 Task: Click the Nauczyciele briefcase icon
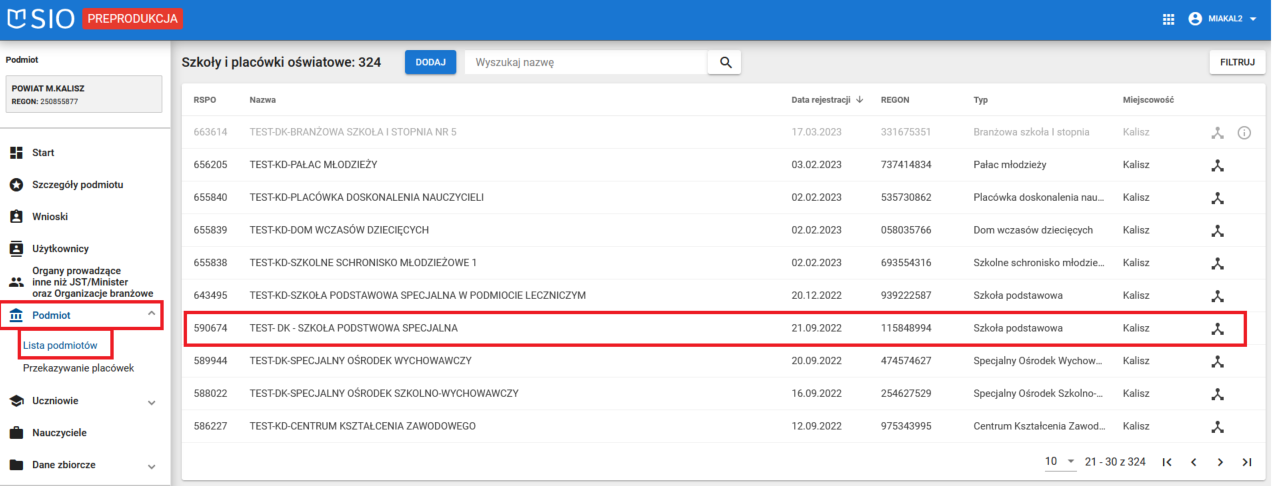tap(16, 433)
